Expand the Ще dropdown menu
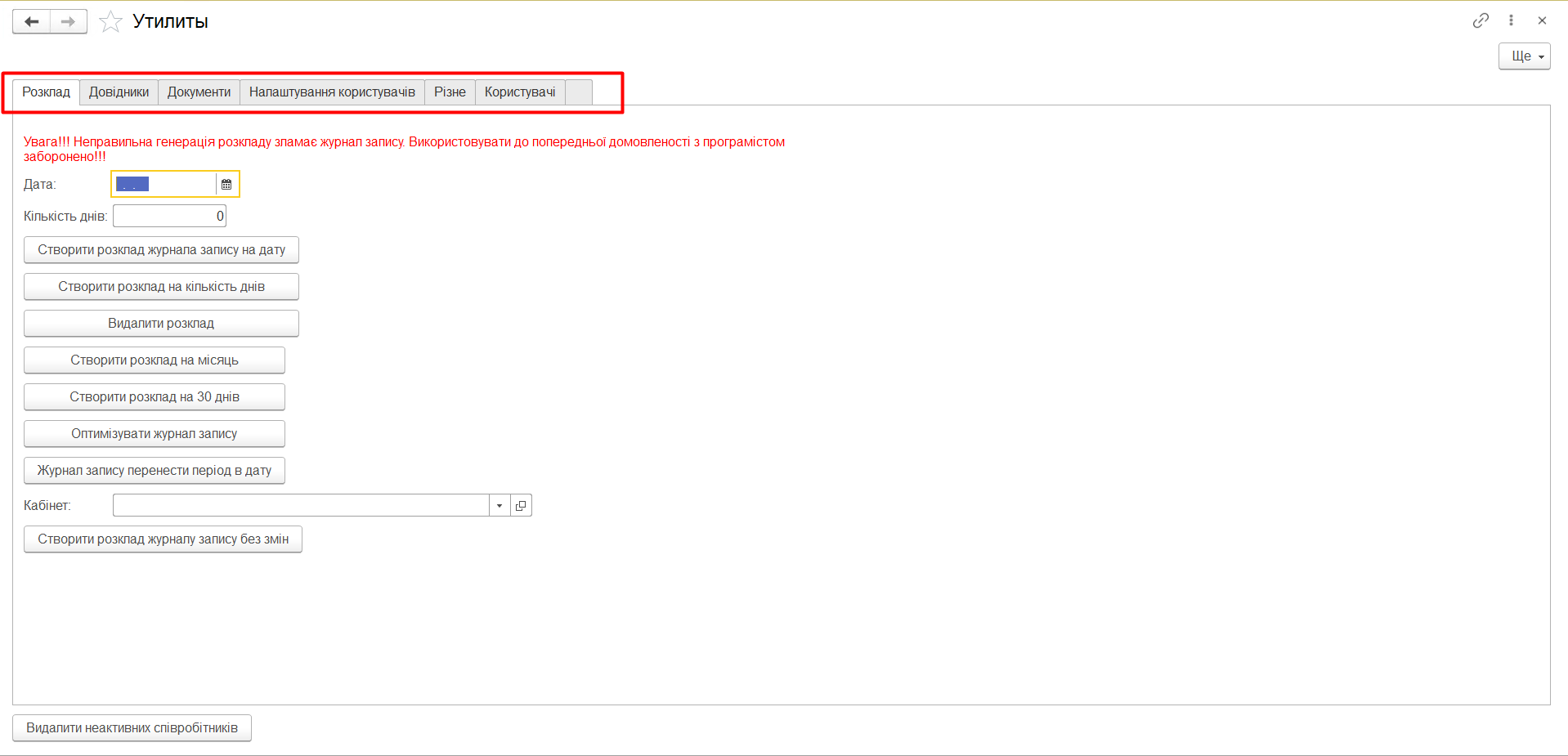This screenshot has height=756, width=1568. [x=1524, y=56]
